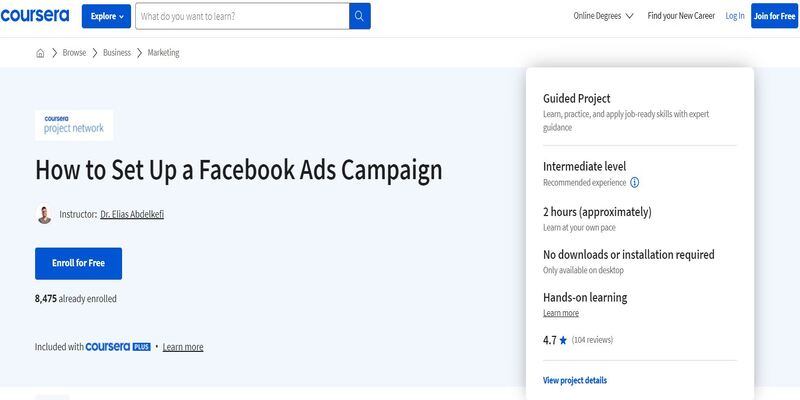Click the Enroll for Free button
800x400 pixels.
click(x=79, y=263)
